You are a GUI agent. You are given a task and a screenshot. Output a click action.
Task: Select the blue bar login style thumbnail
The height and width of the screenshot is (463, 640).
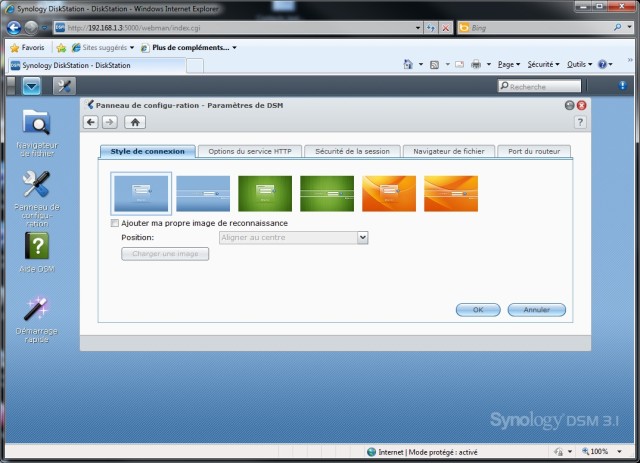click(x=203, y=194)
